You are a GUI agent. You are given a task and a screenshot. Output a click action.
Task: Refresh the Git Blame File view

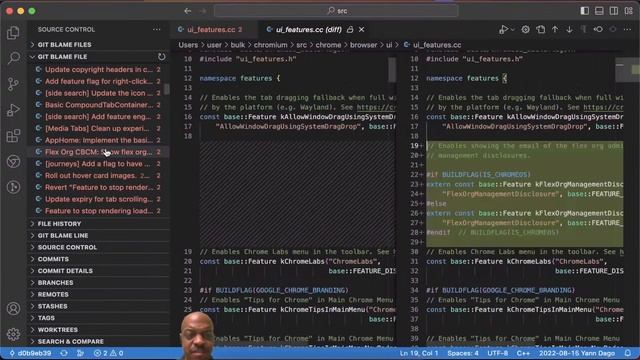(162, 57)
